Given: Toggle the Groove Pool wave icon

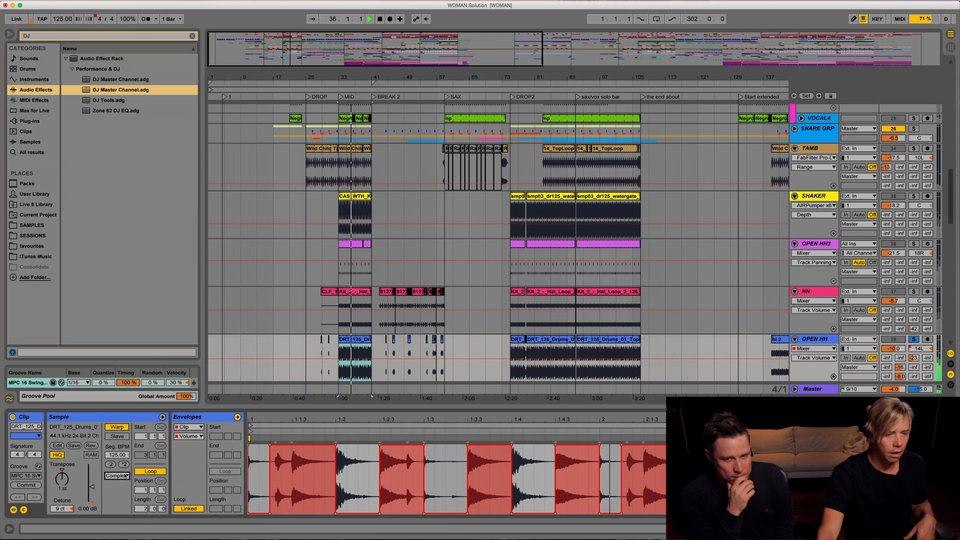Looking at the screenshot, I should [x=9, y=399].
